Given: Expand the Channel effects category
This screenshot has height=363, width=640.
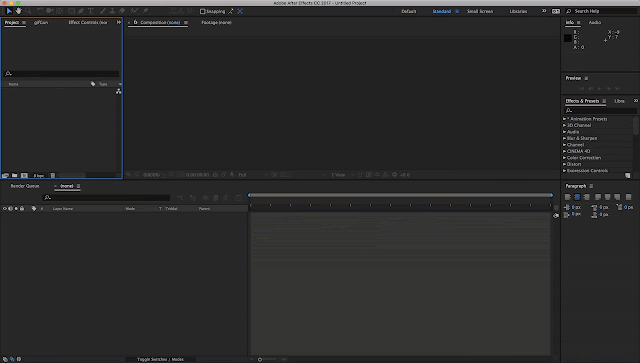Looking at the screenshot, I should [564, 145].
